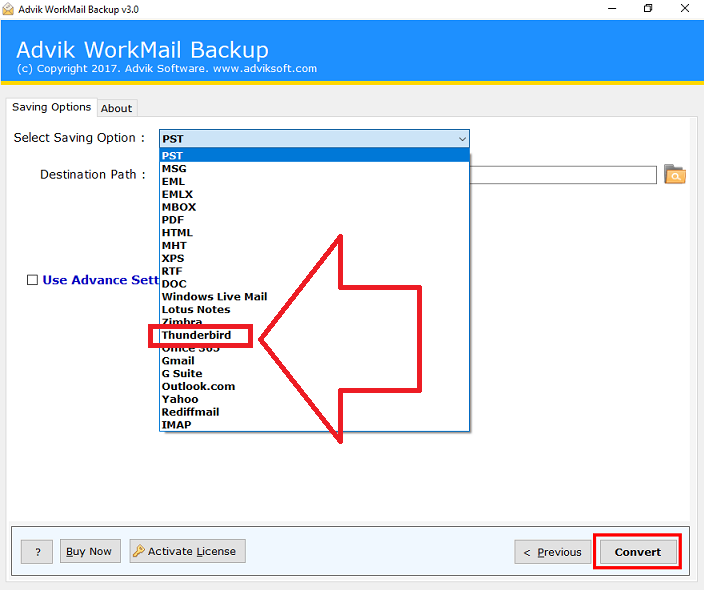Pick G Suite from the dropdown list
The height and width of the screenshot is (590, 704).
click(314, 373)
